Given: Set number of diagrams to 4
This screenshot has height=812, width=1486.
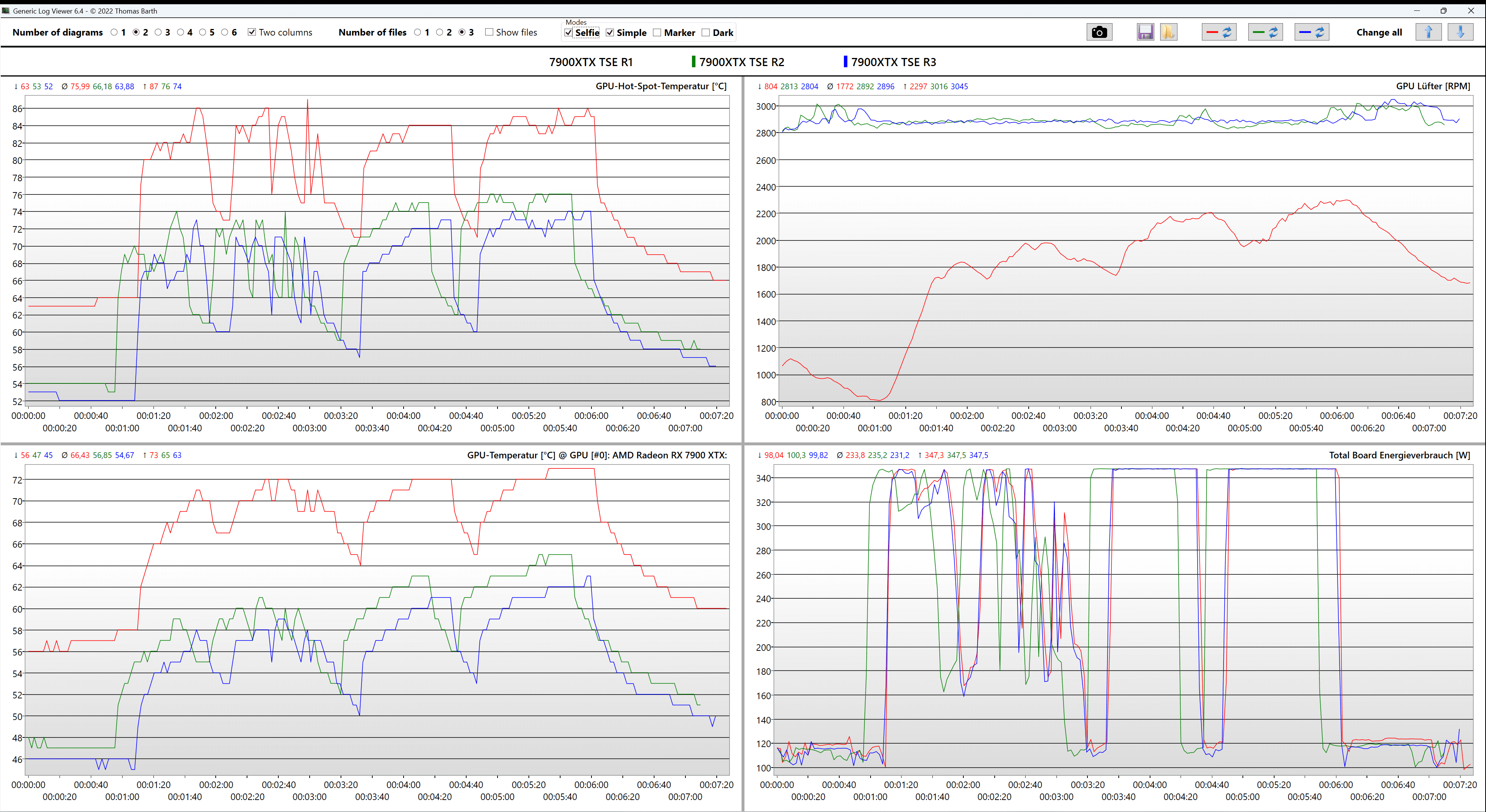Looking at the screenshot, I should click(x=181, y=32).
